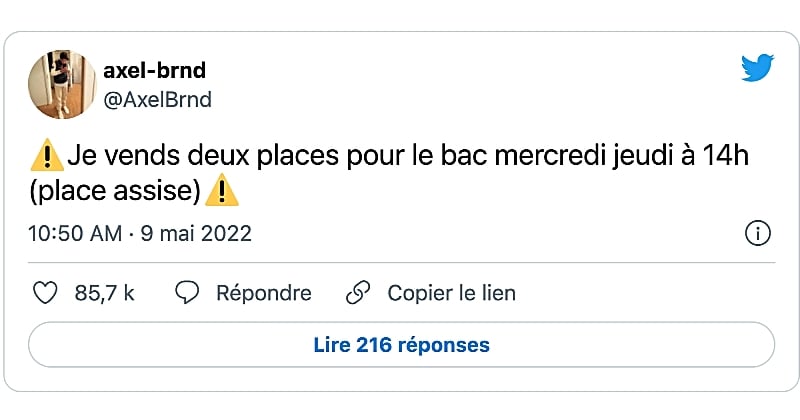Image resolution: width=800 pixels, height=420 pixels.
Task: Select Copier le lien
Action: [451, 293]
